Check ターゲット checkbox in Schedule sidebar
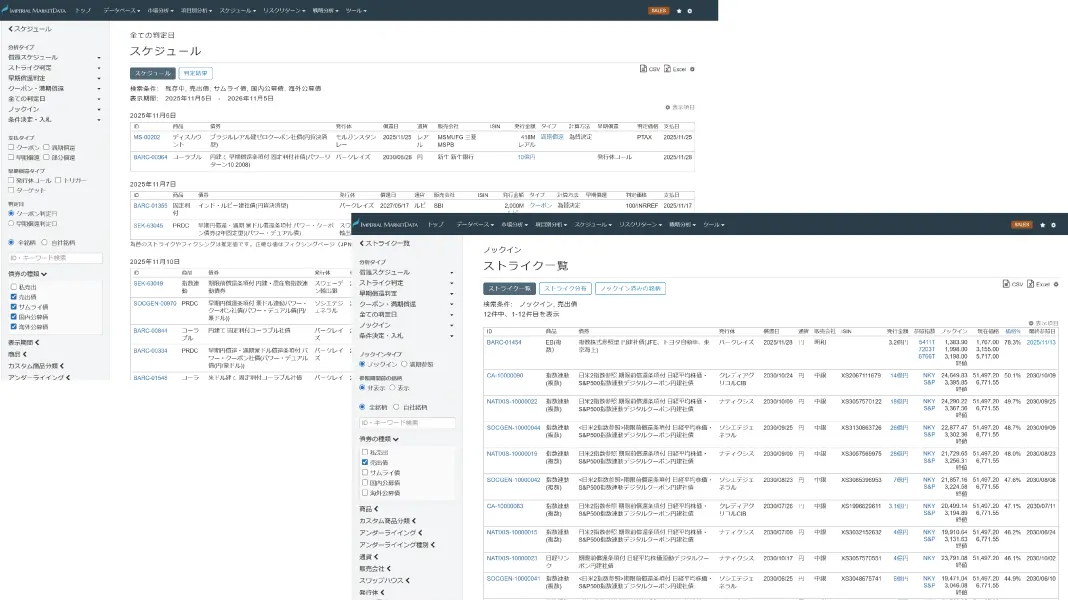 coord(11,190)
